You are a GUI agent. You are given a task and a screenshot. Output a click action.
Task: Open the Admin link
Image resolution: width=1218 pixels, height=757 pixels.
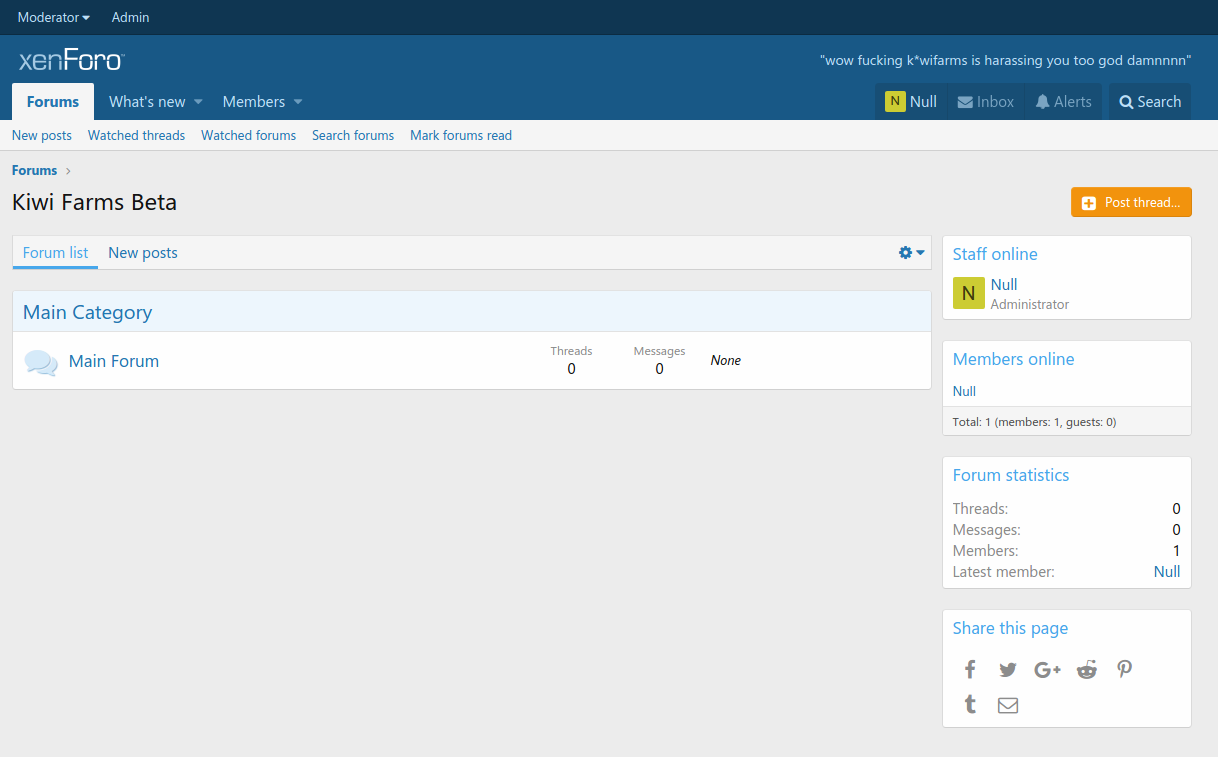(130, 18)
